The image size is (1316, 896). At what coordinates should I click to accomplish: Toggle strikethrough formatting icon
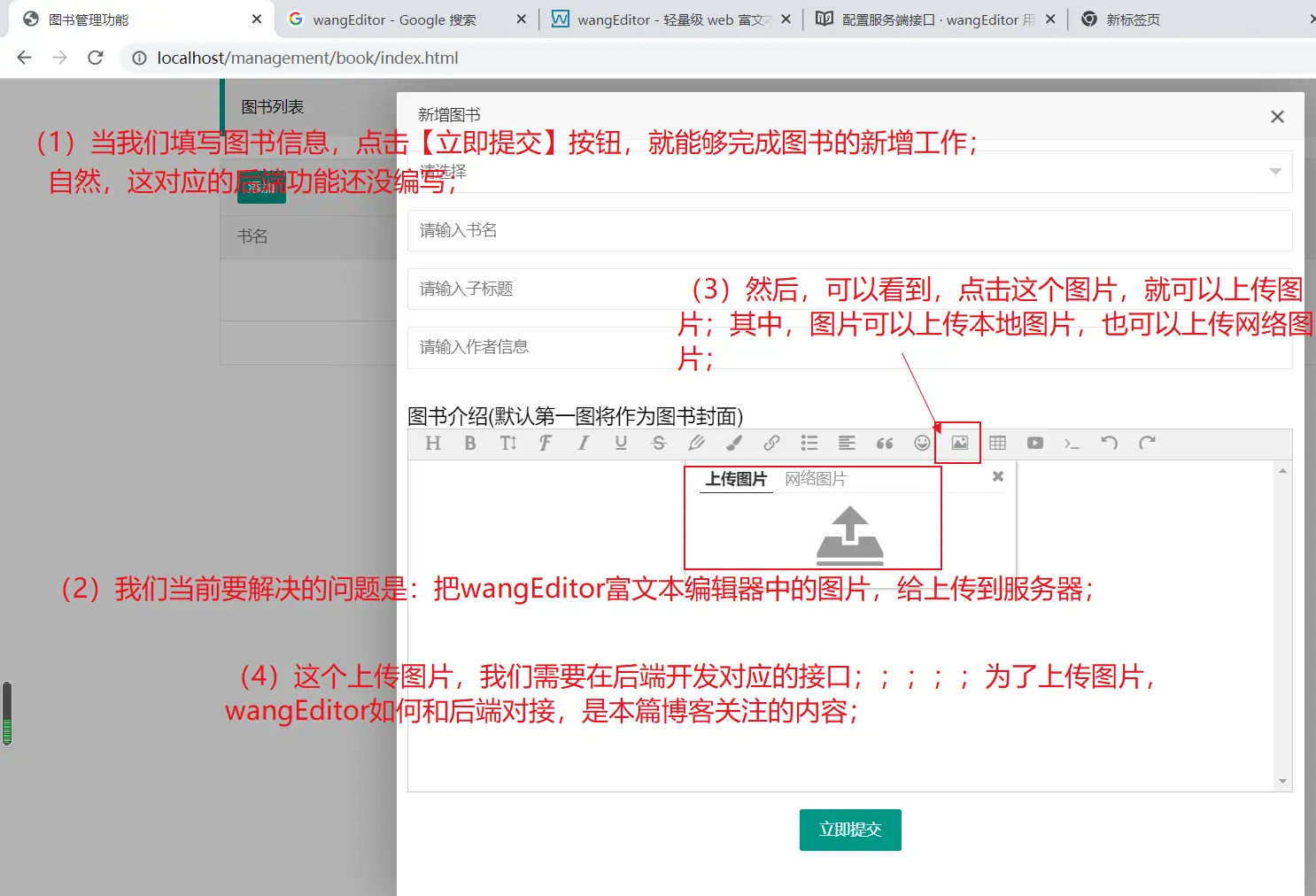tap(658, 443)
